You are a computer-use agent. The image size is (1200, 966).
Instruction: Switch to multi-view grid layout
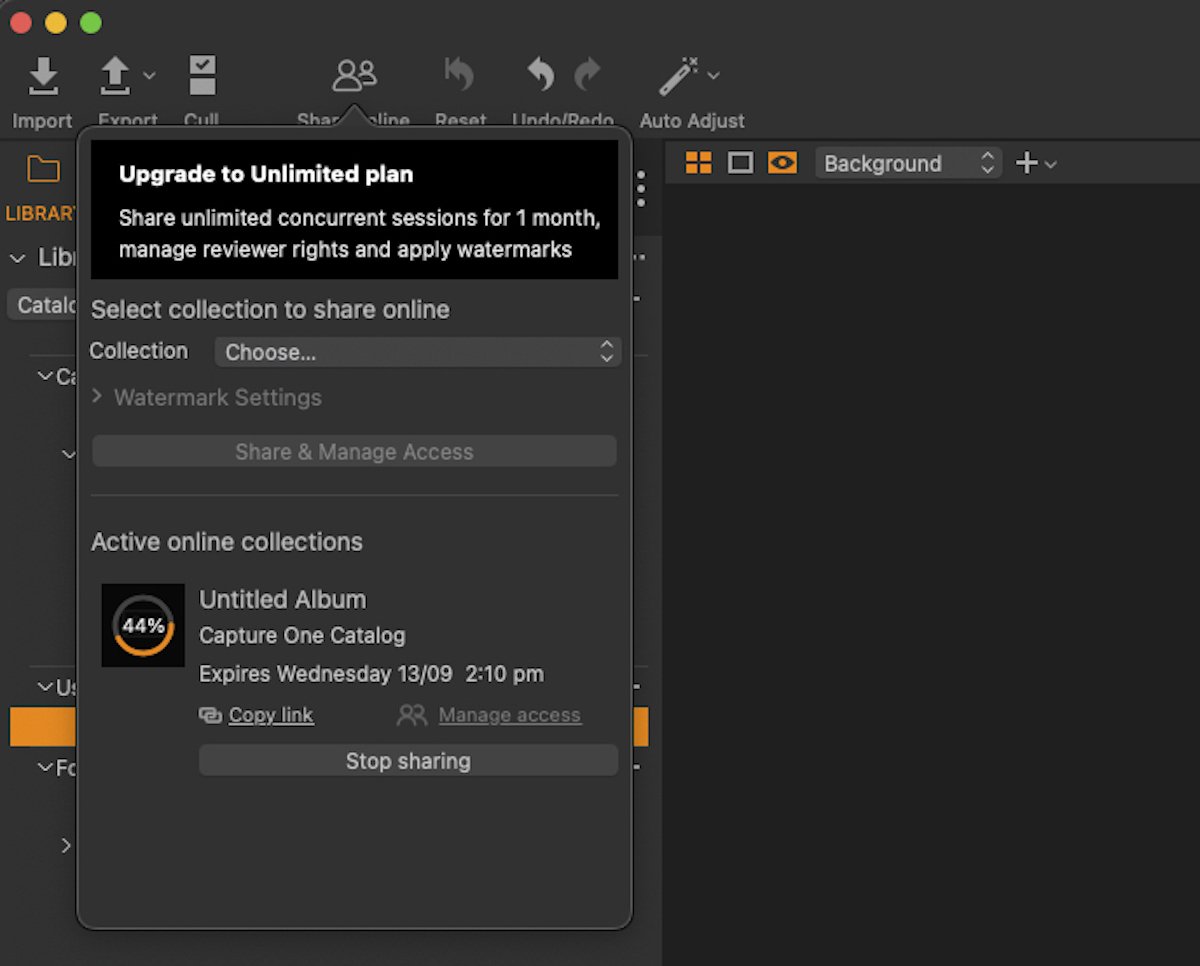click(697, 162)
